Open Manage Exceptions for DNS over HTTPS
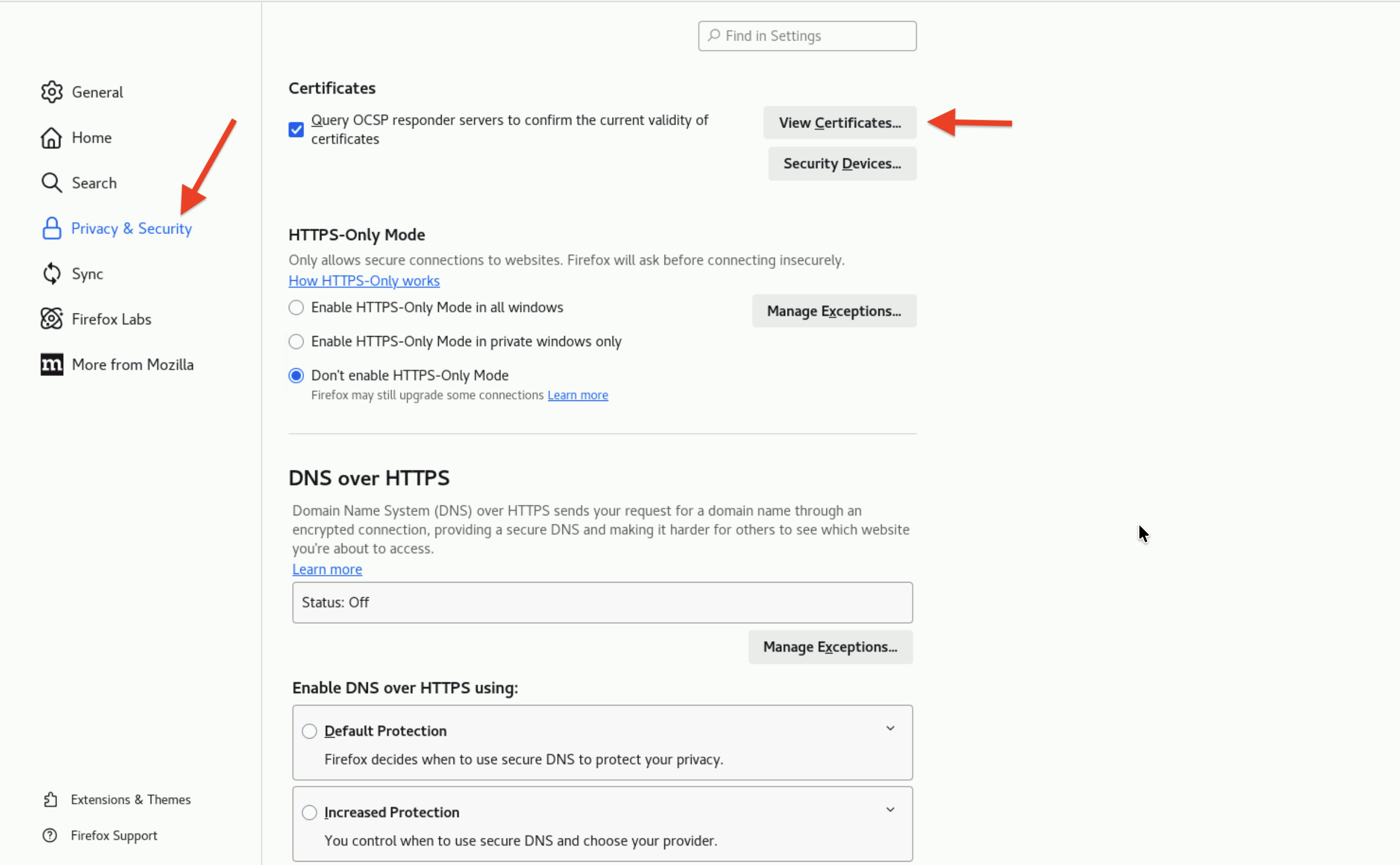Viewport: 1400px width, 865px height. click(x=830, y=647)
